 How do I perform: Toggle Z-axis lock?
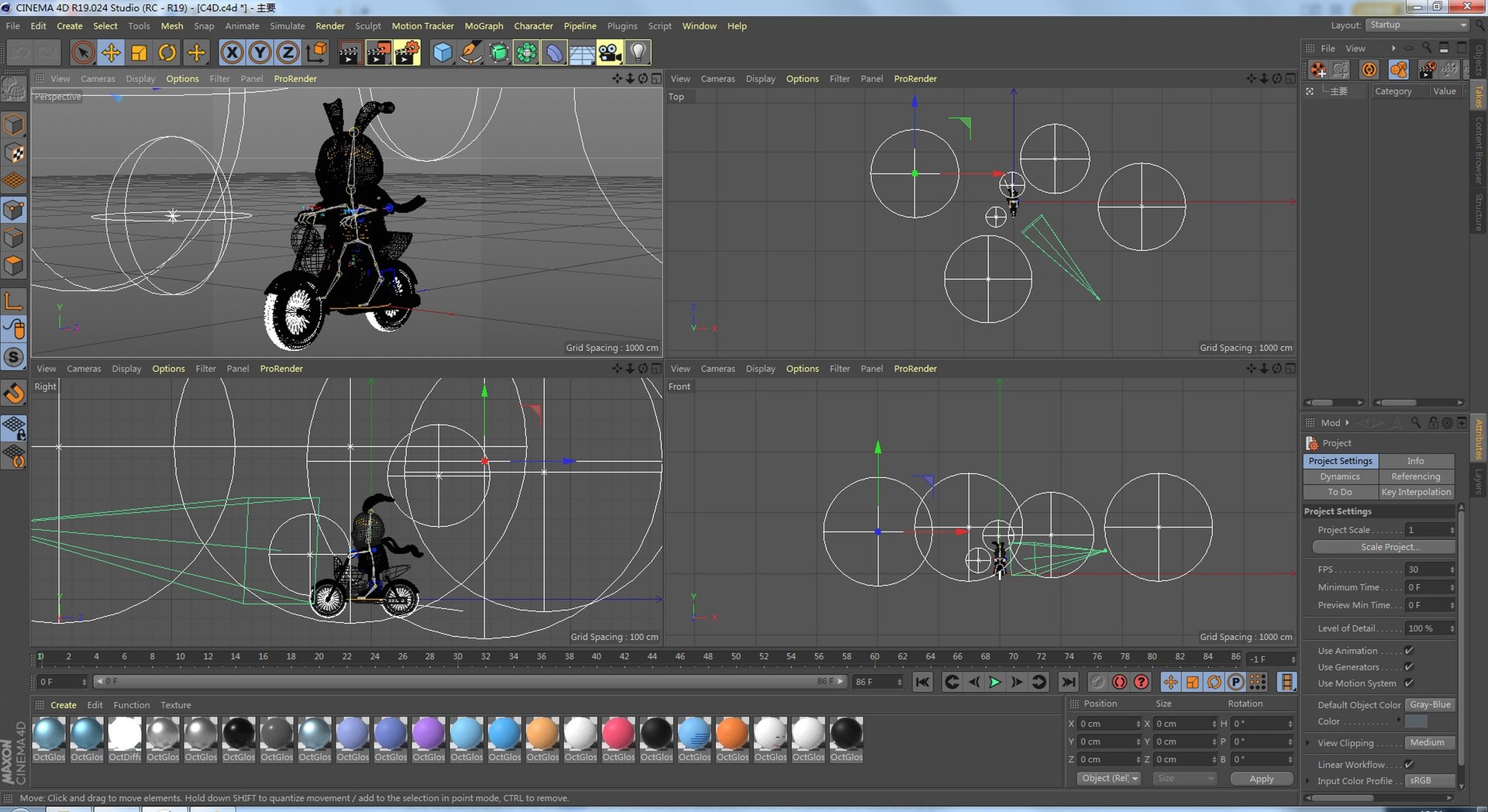click(288, 53)
